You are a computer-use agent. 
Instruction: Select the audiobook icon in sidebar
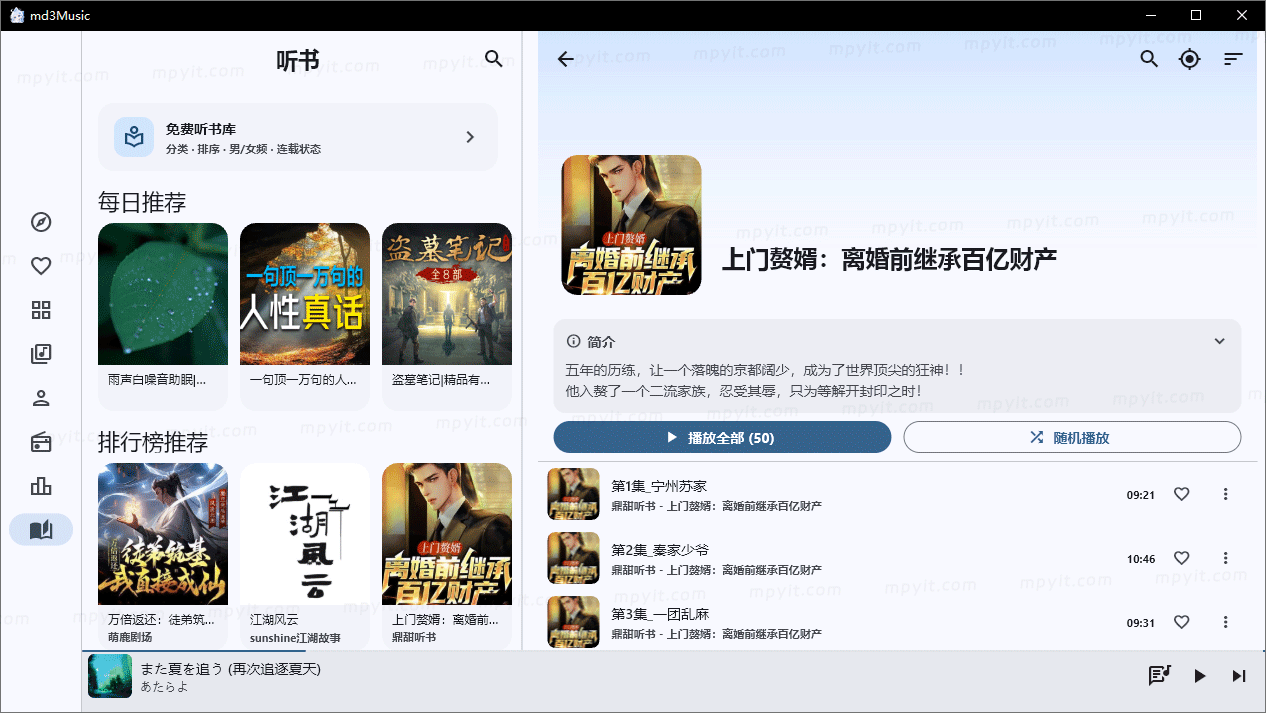click(41, 529)
